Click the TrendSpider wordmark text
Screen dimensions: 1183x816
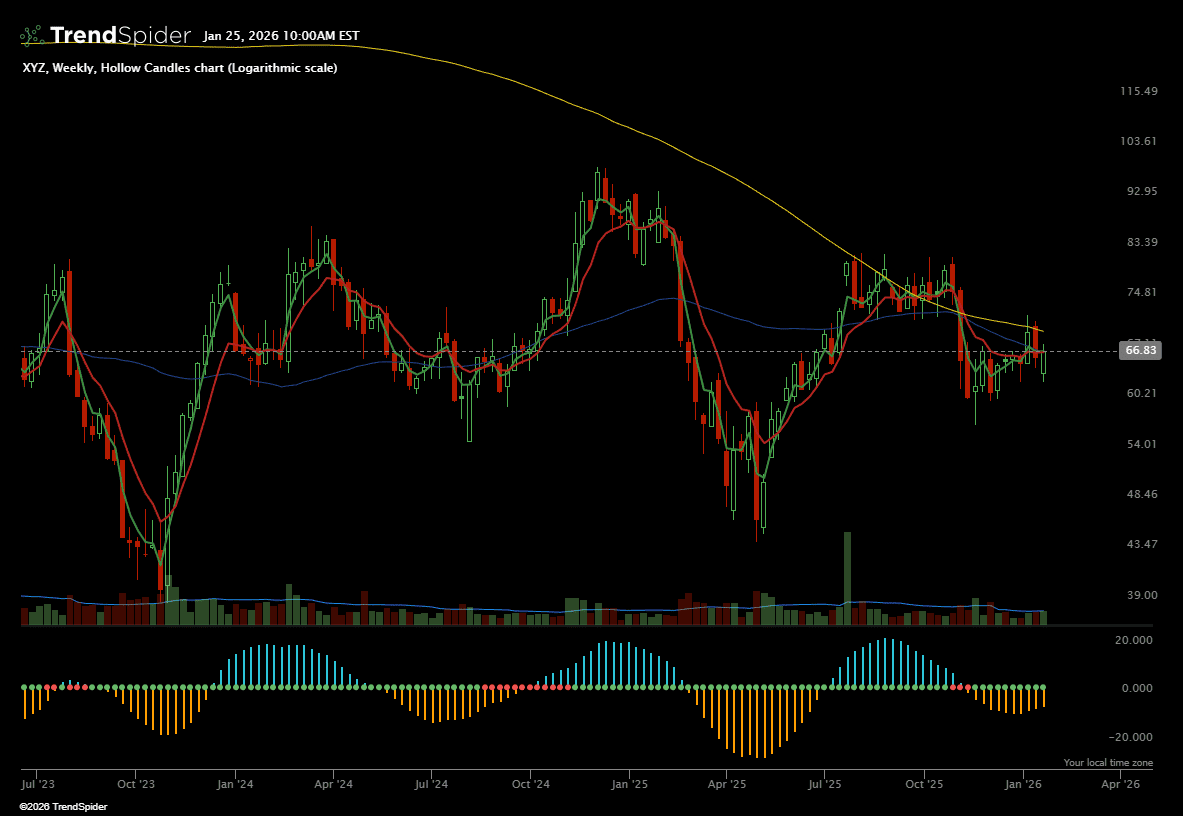click(120, 36)
